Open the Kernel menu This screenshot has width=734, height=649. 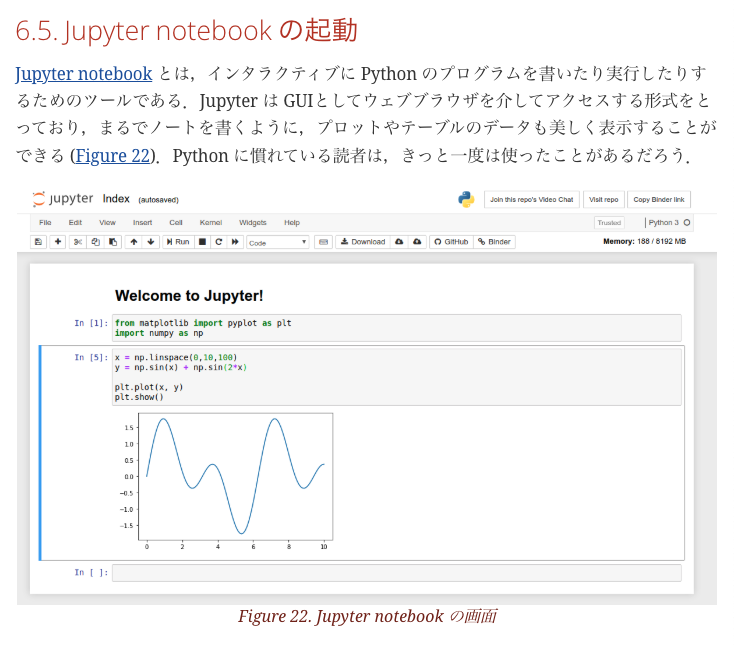(211, 223)
